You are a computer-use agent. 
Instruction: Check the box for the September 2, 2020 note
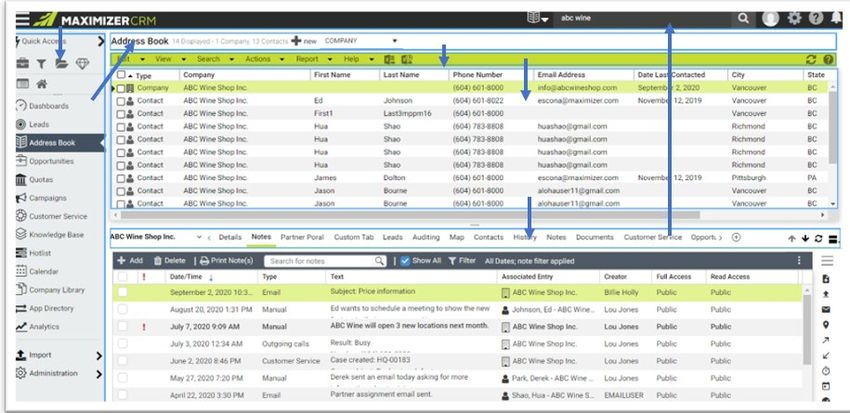pyautogui.click(x=123, y=292)
